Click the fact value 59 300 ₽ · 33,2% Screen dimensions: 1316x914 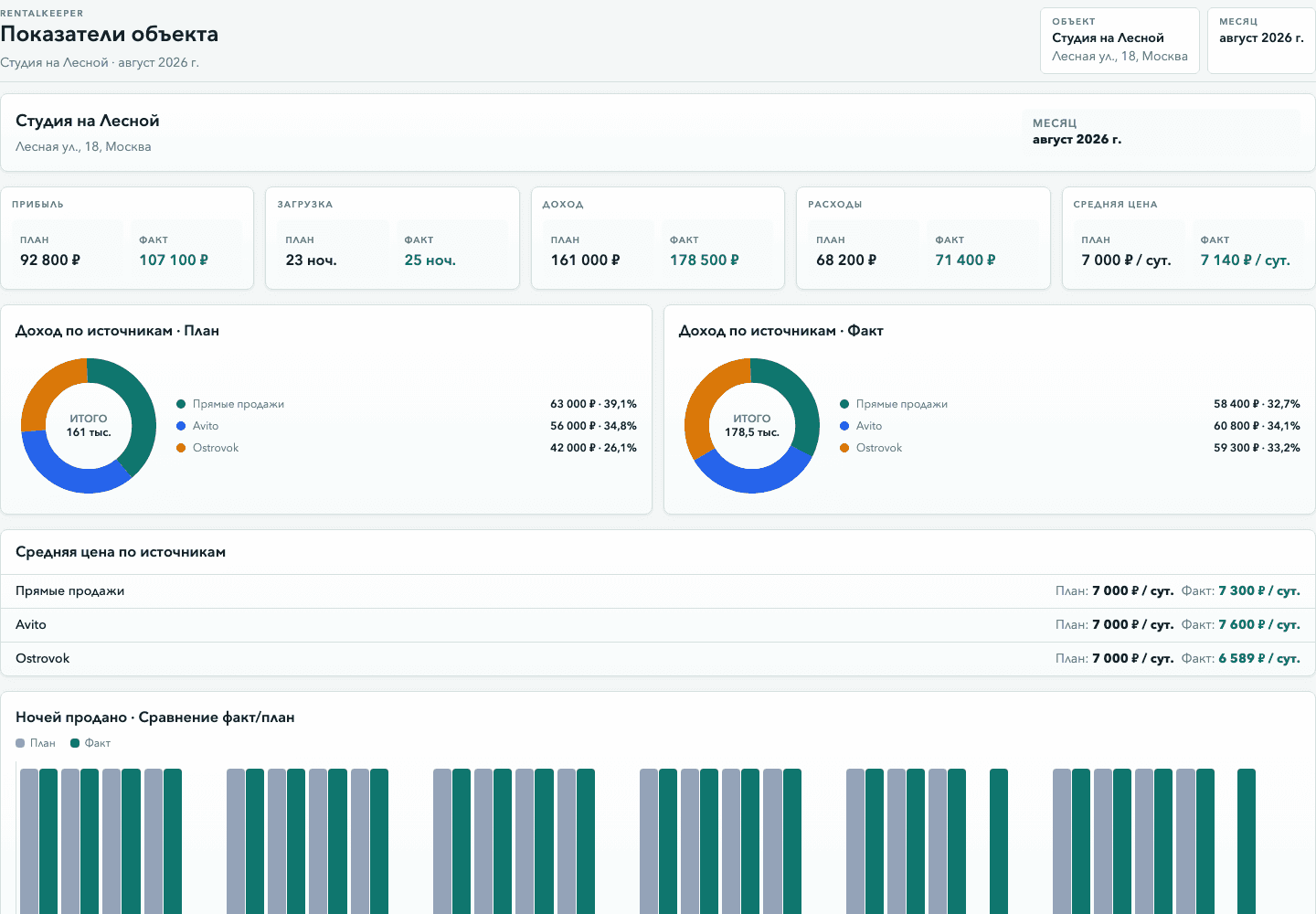tap(1257, 448)
